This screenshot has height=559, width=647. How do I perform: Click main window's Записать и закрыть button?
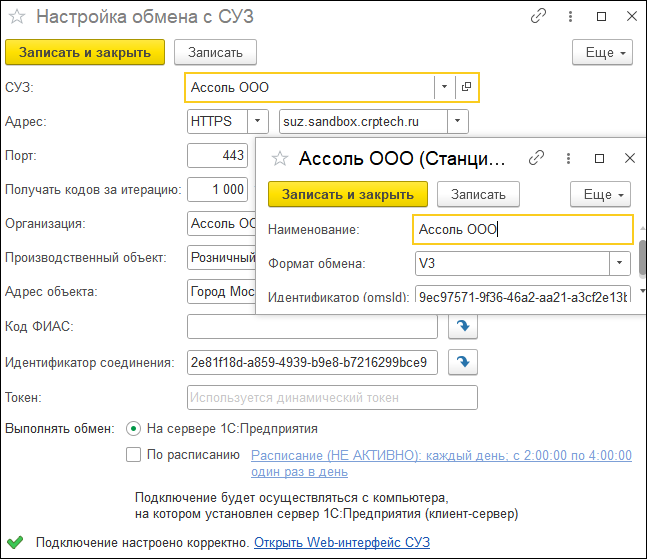click(84, 52)
